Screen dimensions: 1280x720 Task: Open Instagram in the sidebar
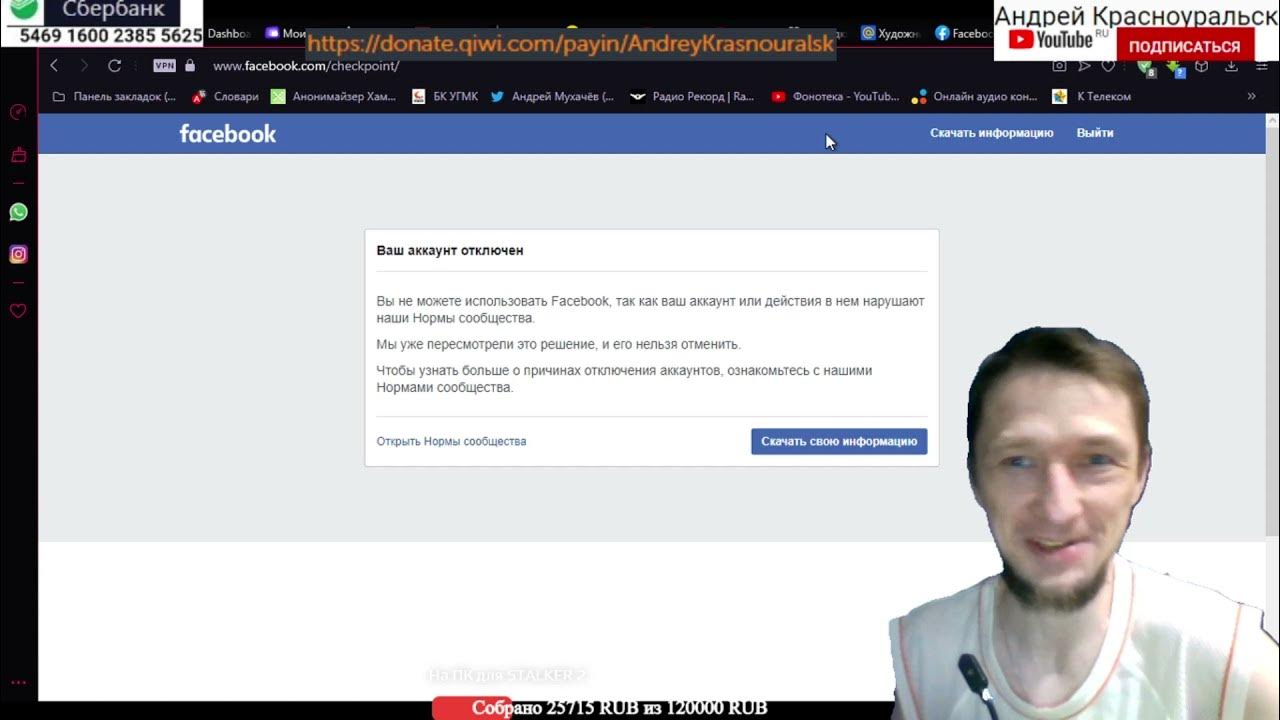click(x=18, y=254)
